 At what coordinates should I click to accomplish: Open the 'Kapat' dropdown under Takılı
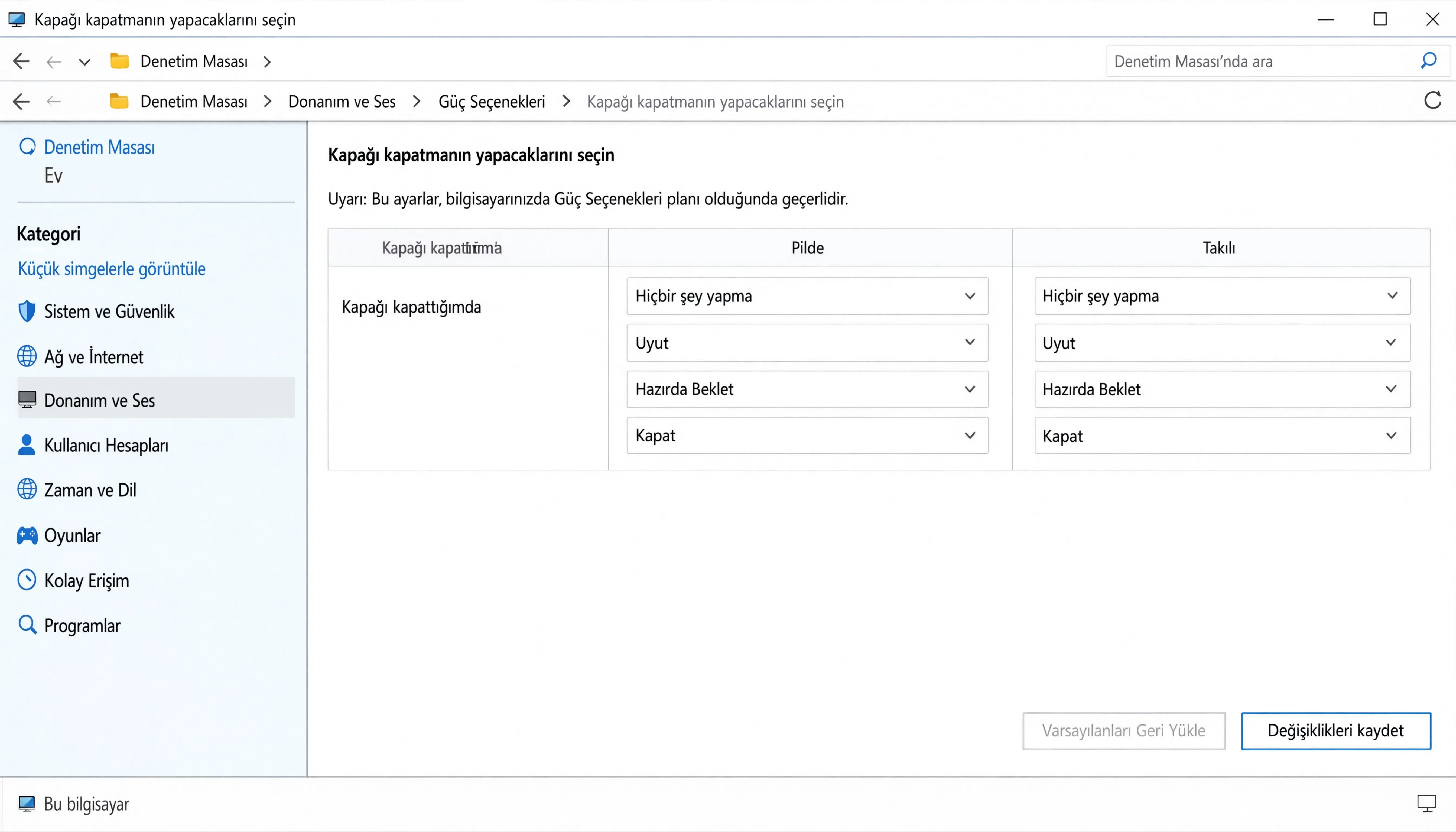[x=1222, y=435]
